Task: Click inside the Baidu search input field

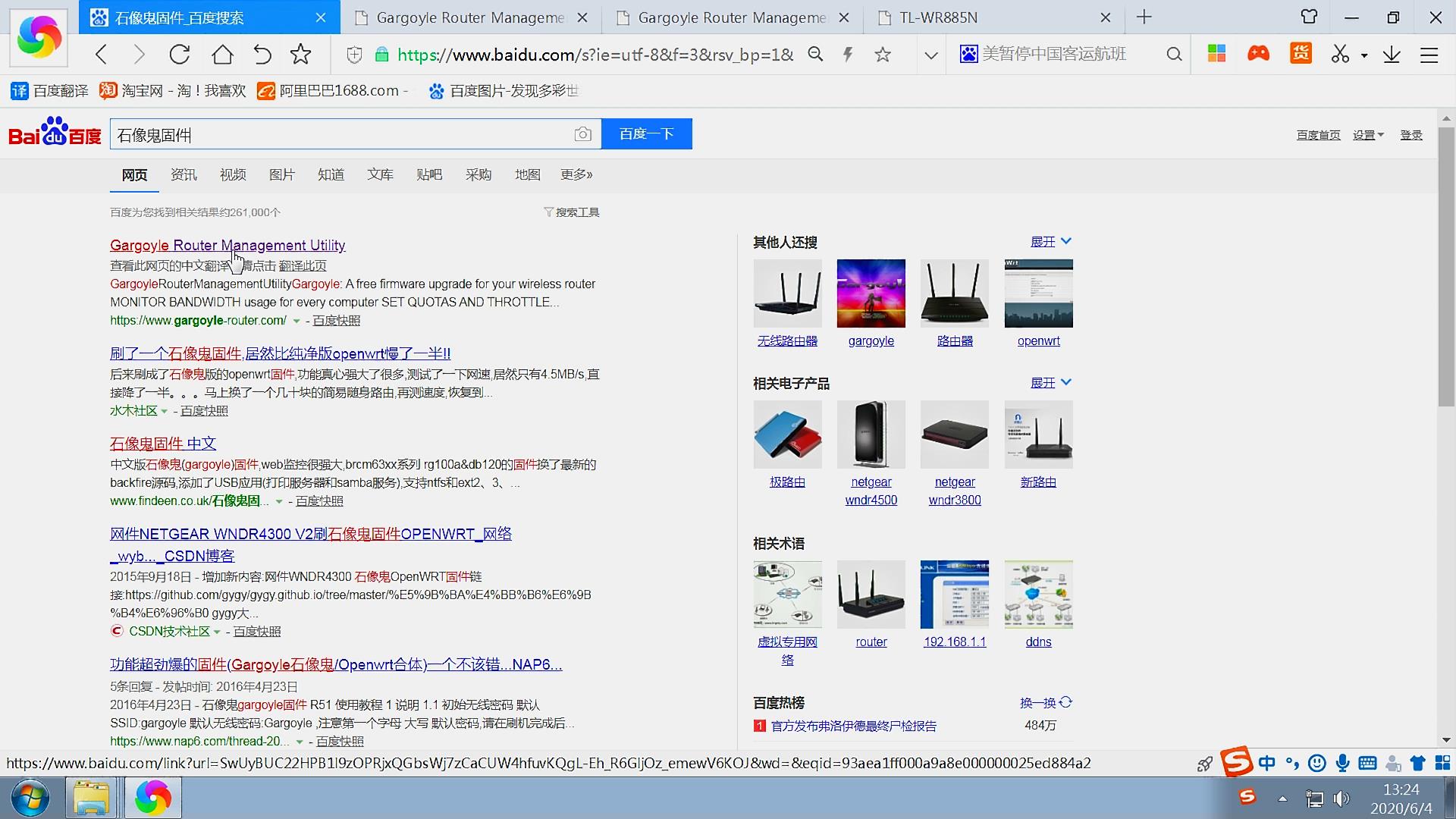Action: coord(341,133)
